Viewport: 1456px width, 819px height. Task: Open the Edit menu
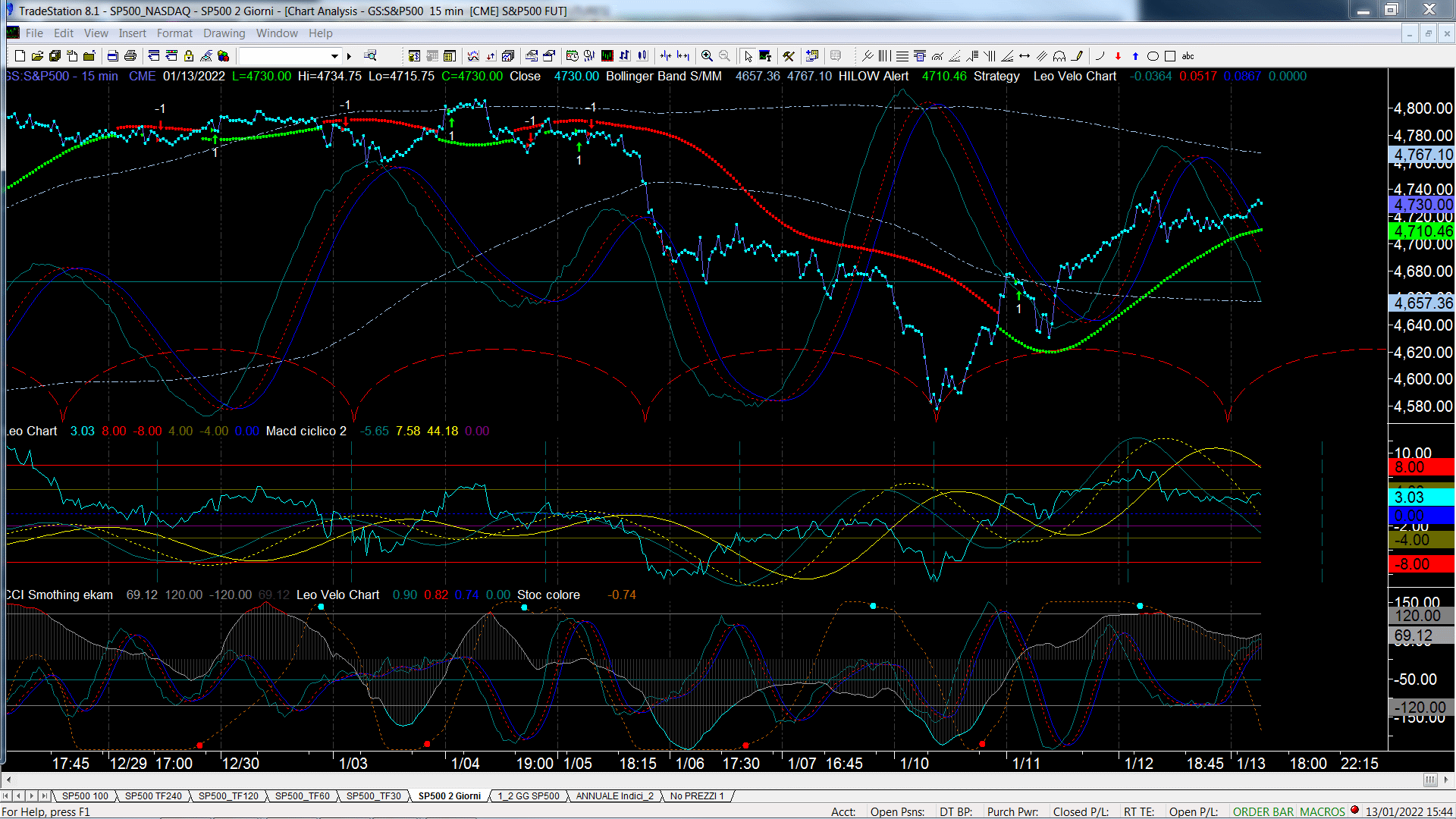[64, 33]
